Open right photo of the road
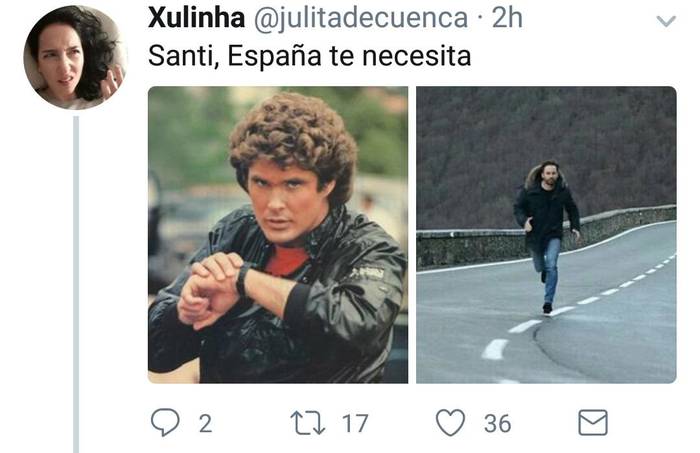 click(x=546, y=235)
